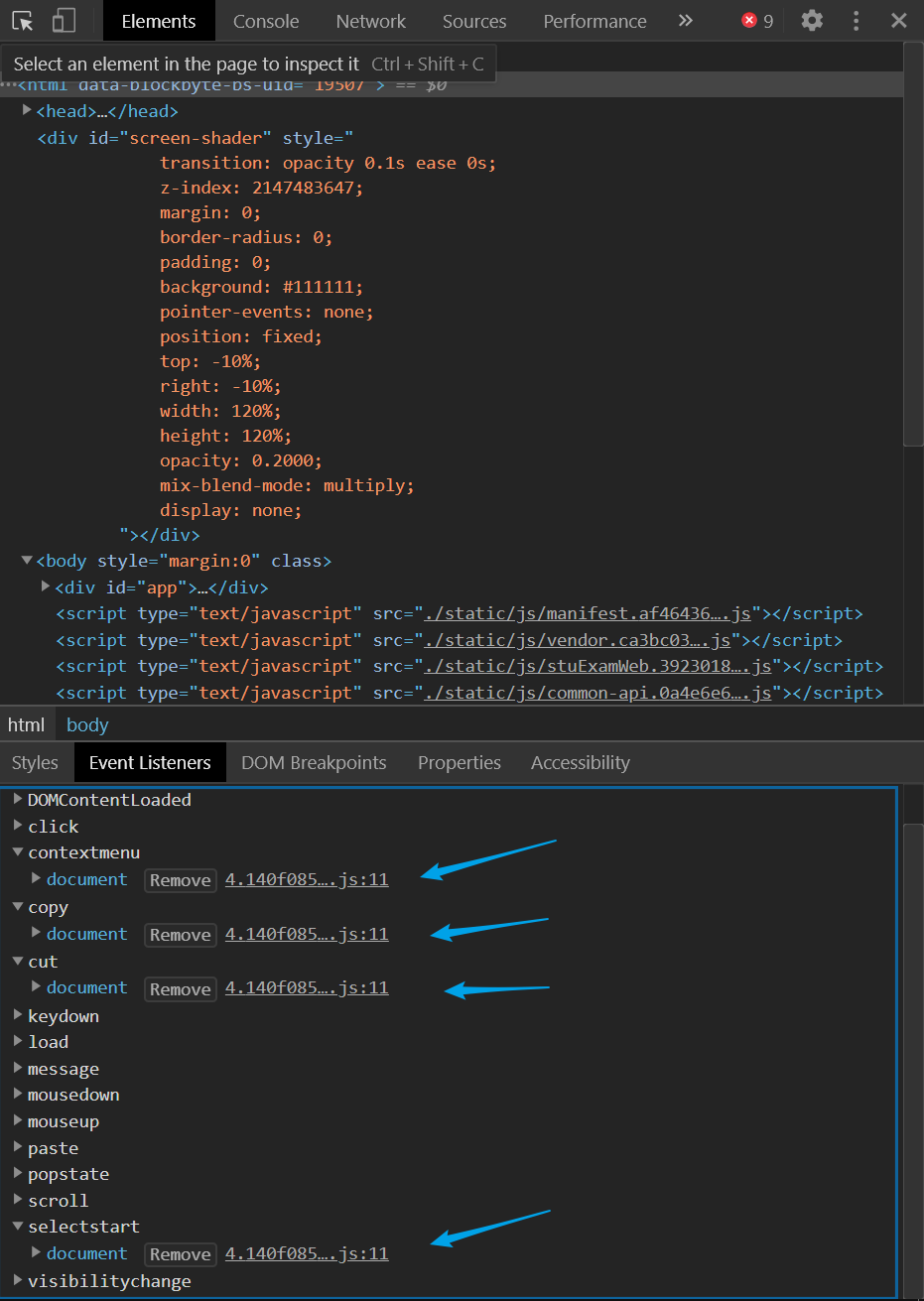Open the Accessibility tab
The height and width of the screenshot is (1301, 924).
tap(581, 762)
